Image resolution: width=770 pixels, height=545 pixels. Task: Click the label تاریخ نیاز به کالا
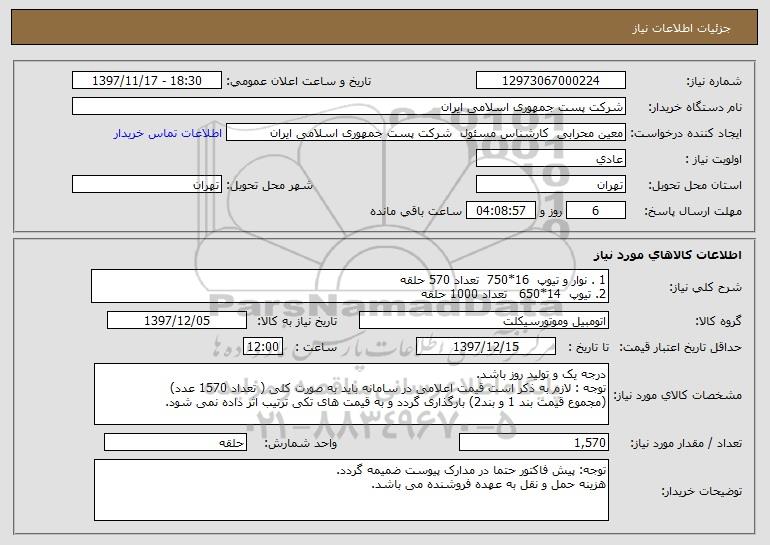(x=297, y=321)
